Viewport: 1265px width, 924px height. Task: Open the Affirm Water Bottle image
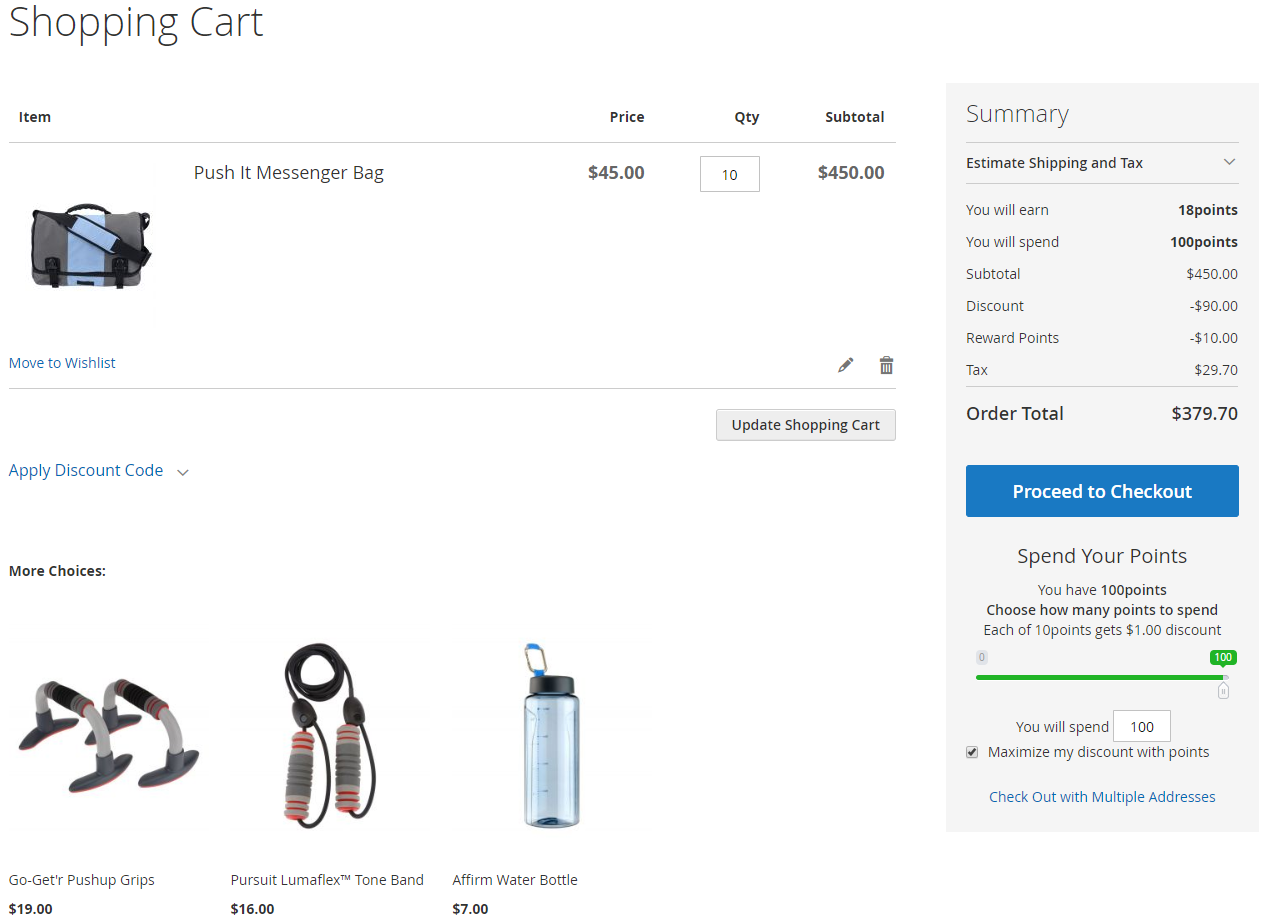click(551, 735)
